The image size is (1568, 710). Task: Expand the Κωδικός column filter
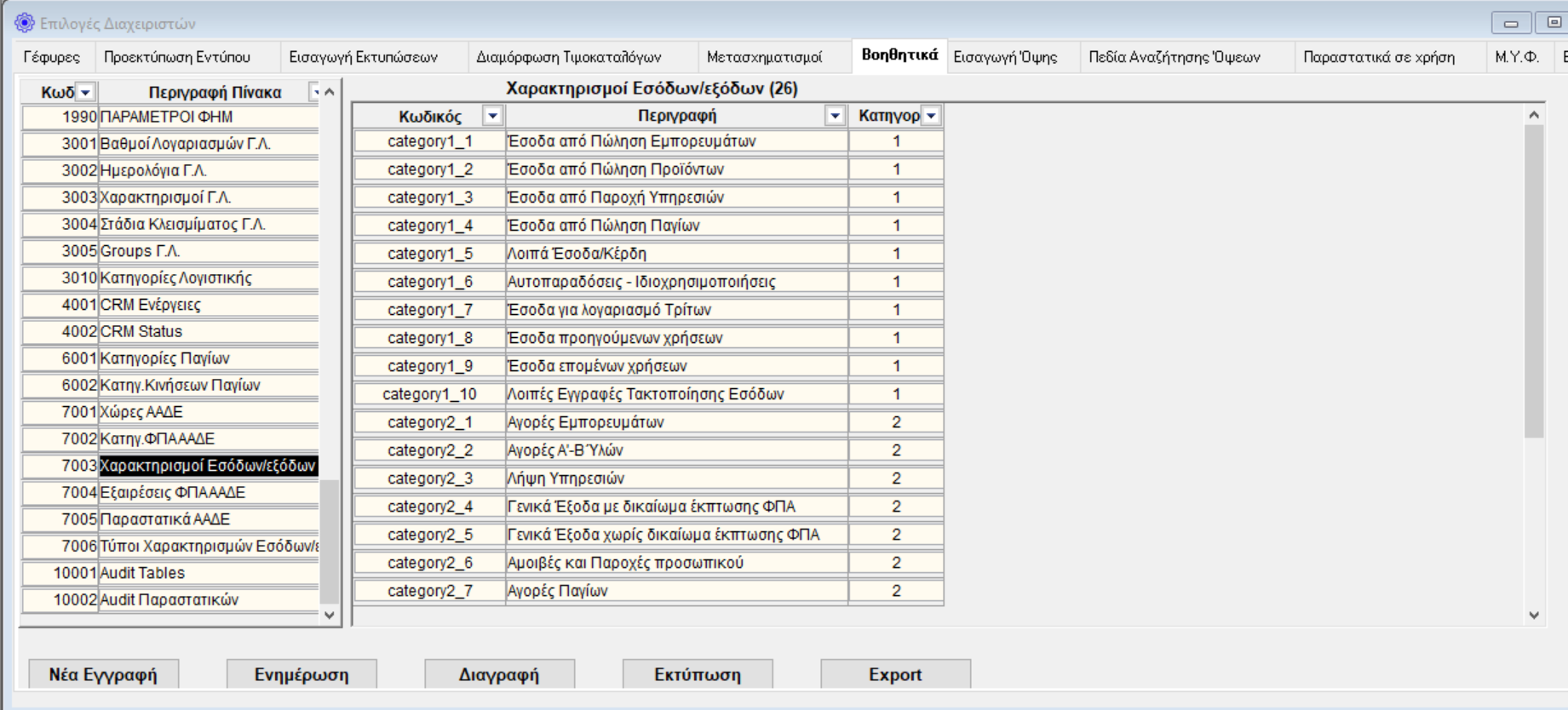click(492, 116)
